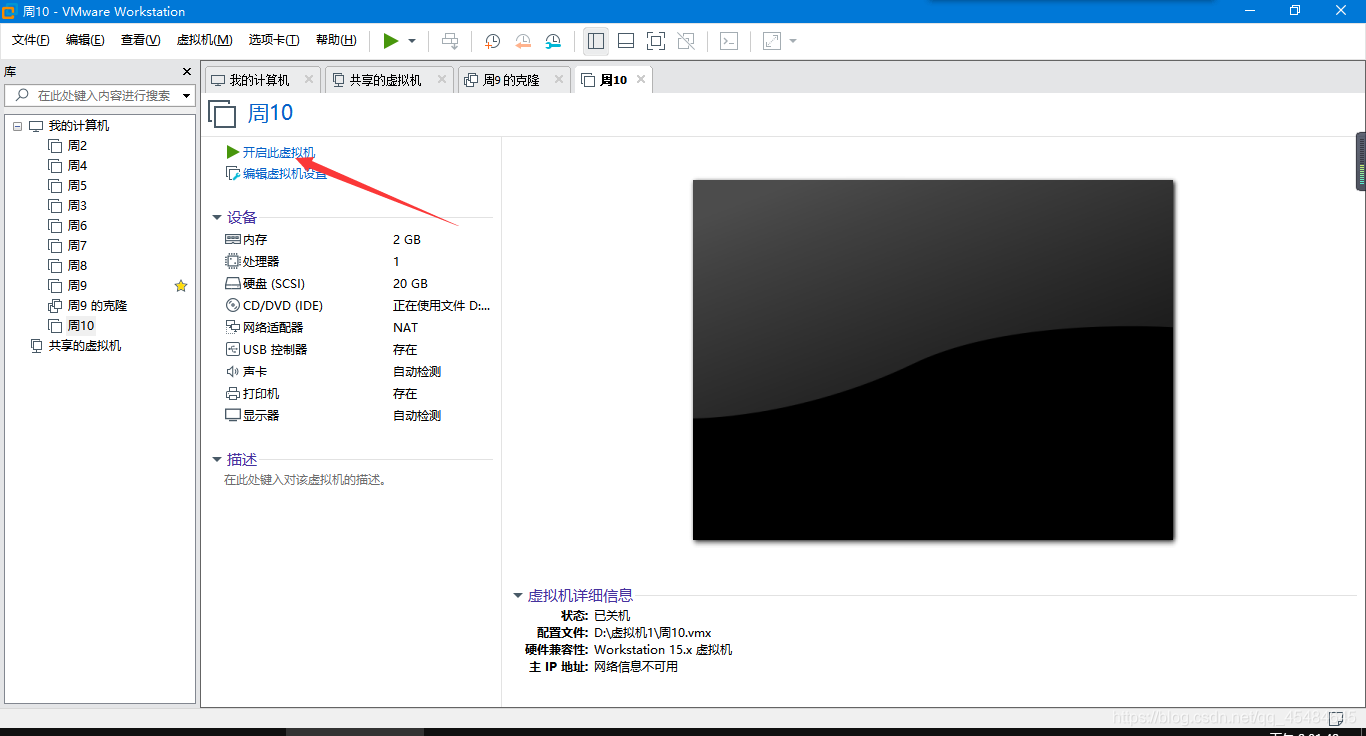Close the 周10 tab
The image size is (1366, 736).
(641, 79)
